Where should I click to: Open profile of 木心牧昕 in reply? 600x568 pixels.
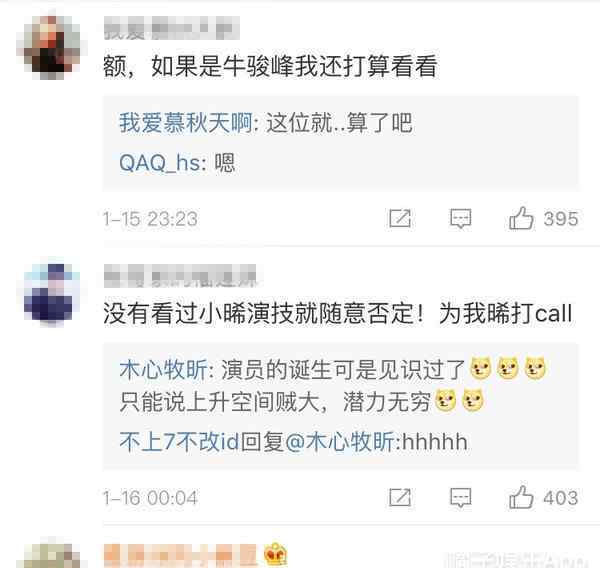[x=163, y=370]
